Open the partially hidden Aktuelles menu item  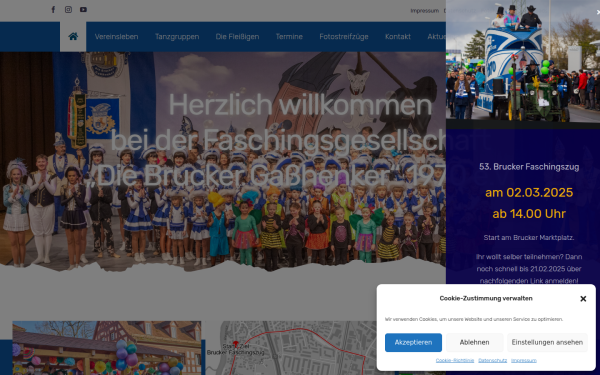(x=436, y=37)
